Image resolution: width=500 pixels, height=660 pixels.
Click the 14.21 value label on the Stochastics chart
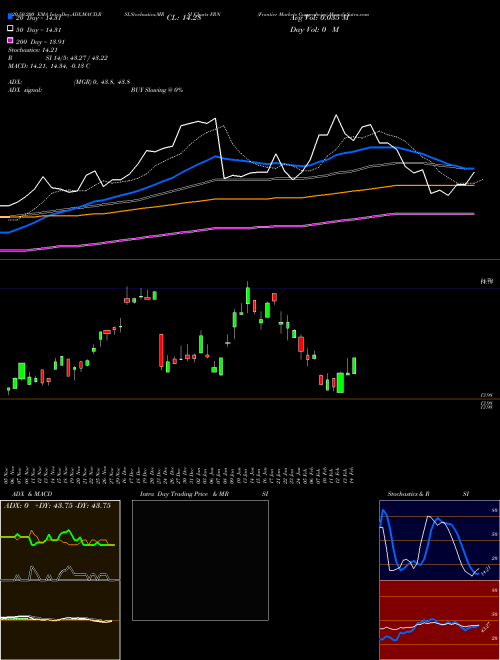pyautogui.click(x=486, y=571)
